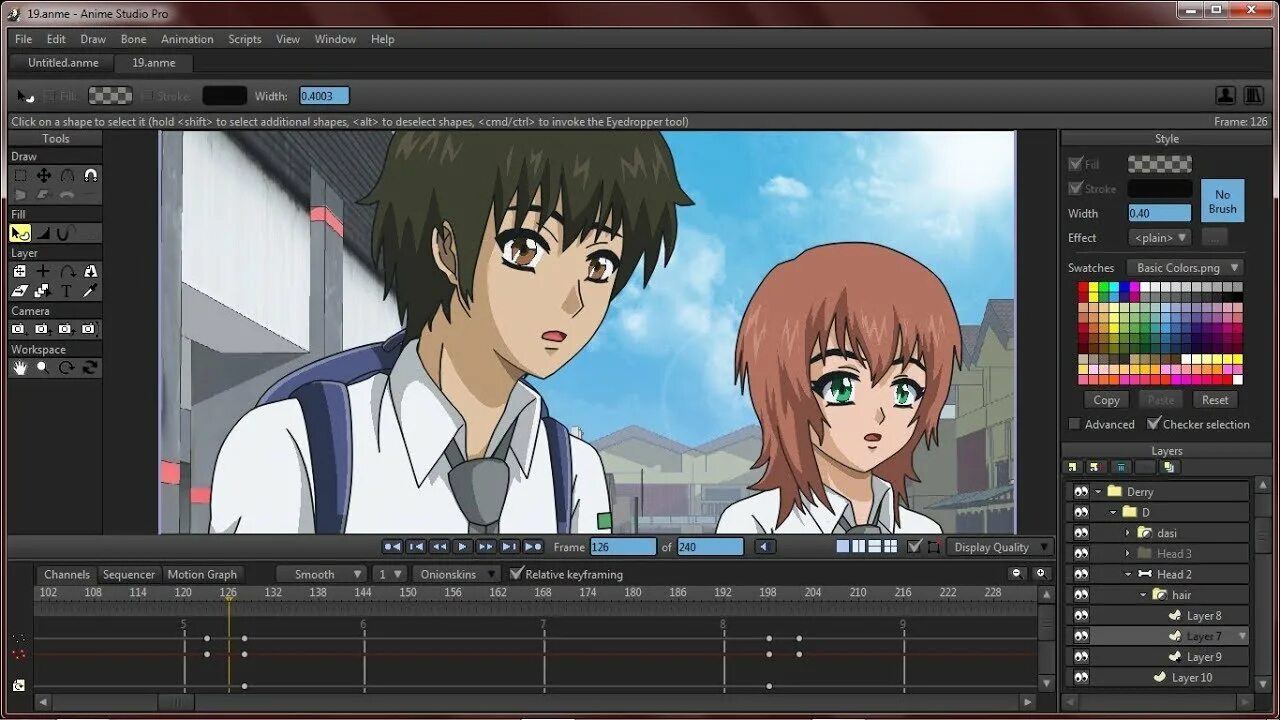Pick the Eyedropper tool in Layer section

90,291
